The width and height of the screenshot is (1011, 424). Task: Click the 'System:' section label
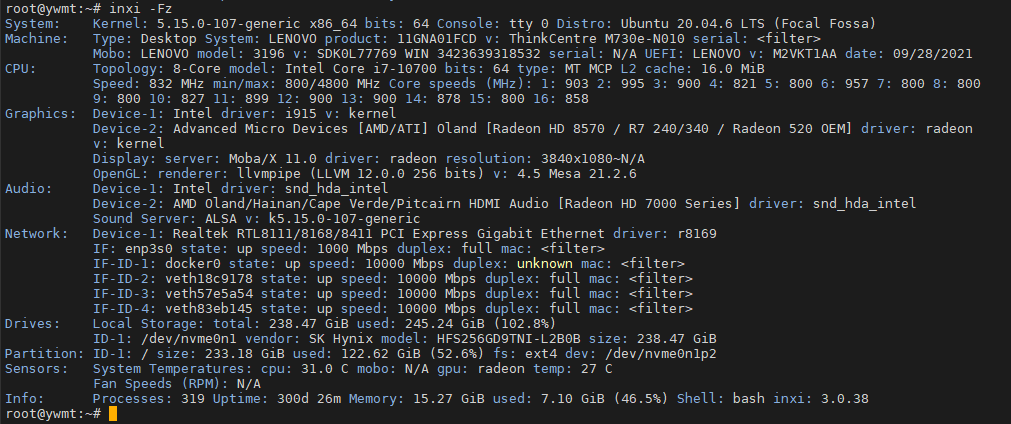pyautogui.click(x=33, y=24)
